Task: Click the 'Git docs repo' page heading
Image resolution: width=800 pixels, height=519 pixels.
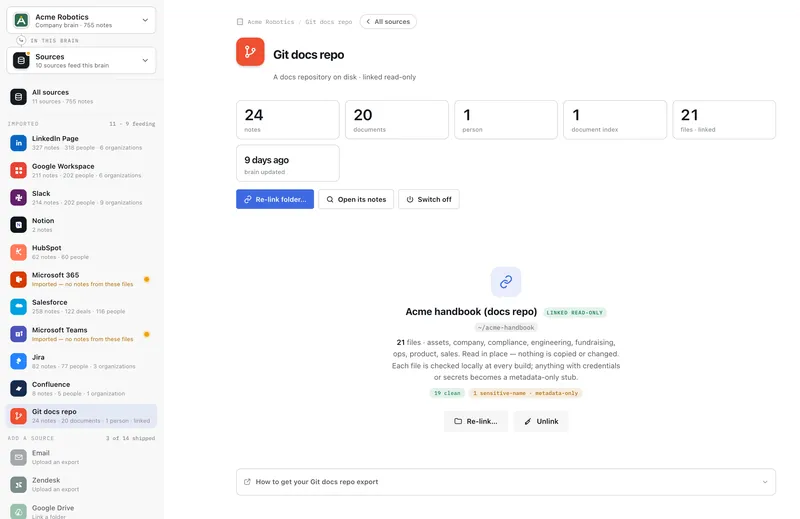Action: point(309,55)
